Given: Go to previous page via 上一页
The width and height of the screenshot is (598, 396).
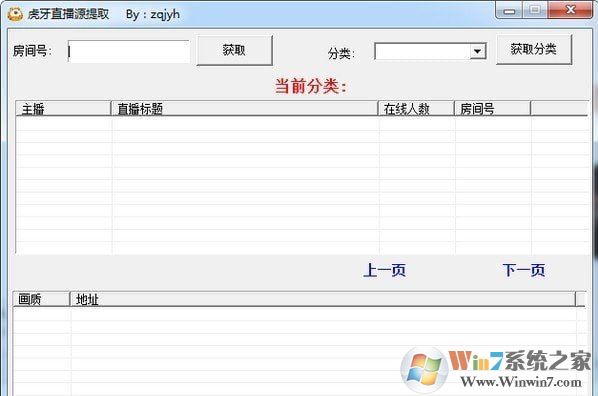Looking at the screenshot, I should pyautogui.click(x=384, y=270).
